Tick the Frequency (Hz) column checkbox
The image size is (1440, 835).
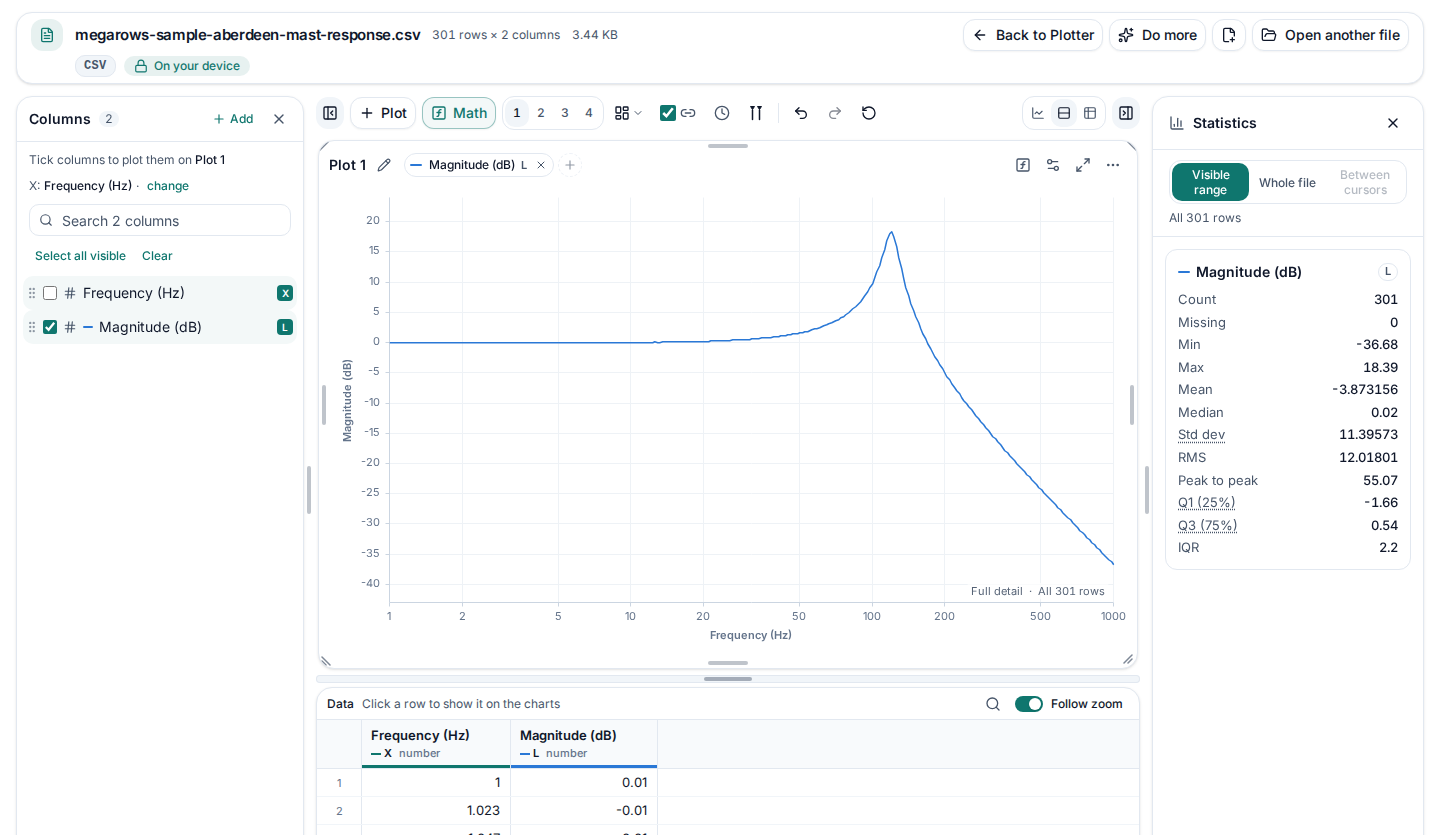click(50, 293)
